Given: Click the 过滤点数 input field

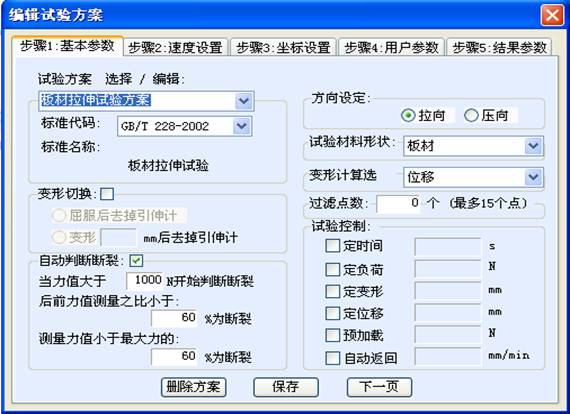Looking at the screenshot, I should 398,204.
